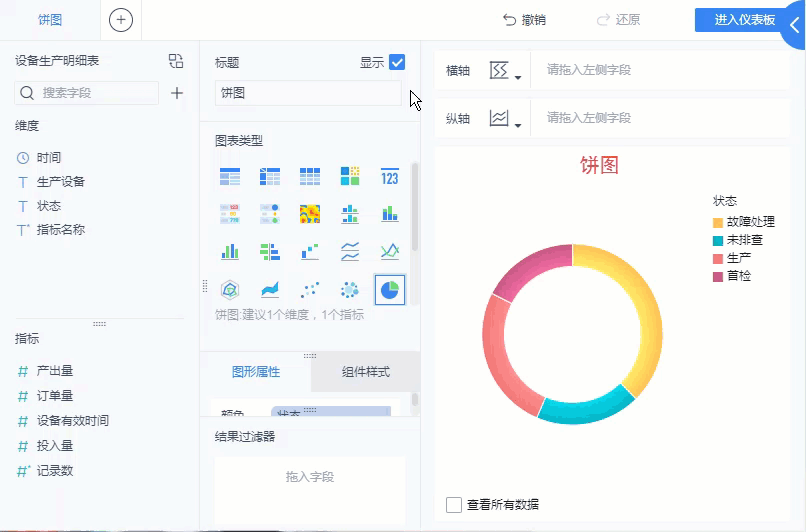Pick the waterfall chart type icon
This screenshot has height=532, width=806.
pyautogui.click(x=310, y=251)
